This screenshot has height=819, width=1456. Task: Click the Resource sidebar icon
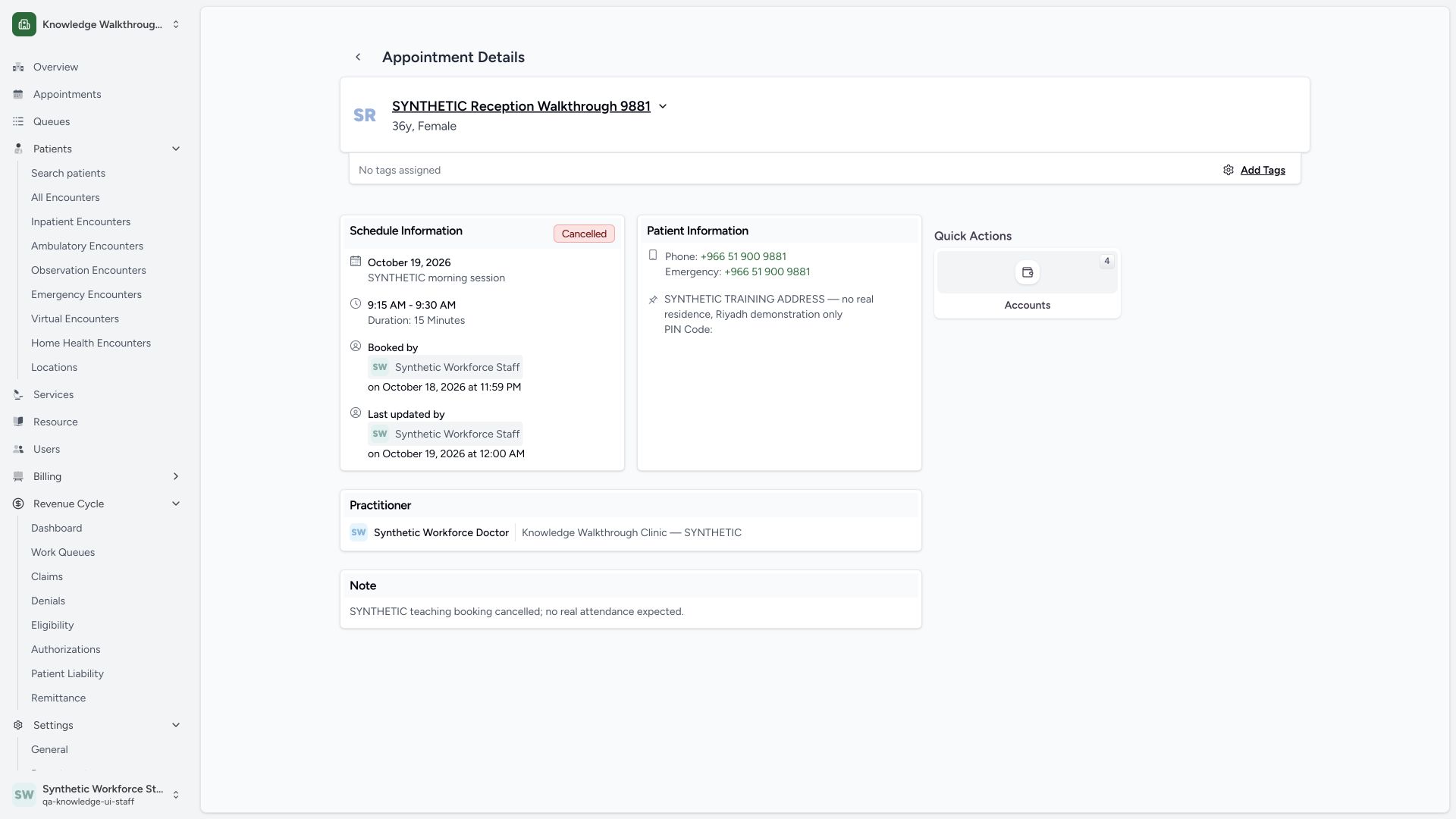point(18,422)
